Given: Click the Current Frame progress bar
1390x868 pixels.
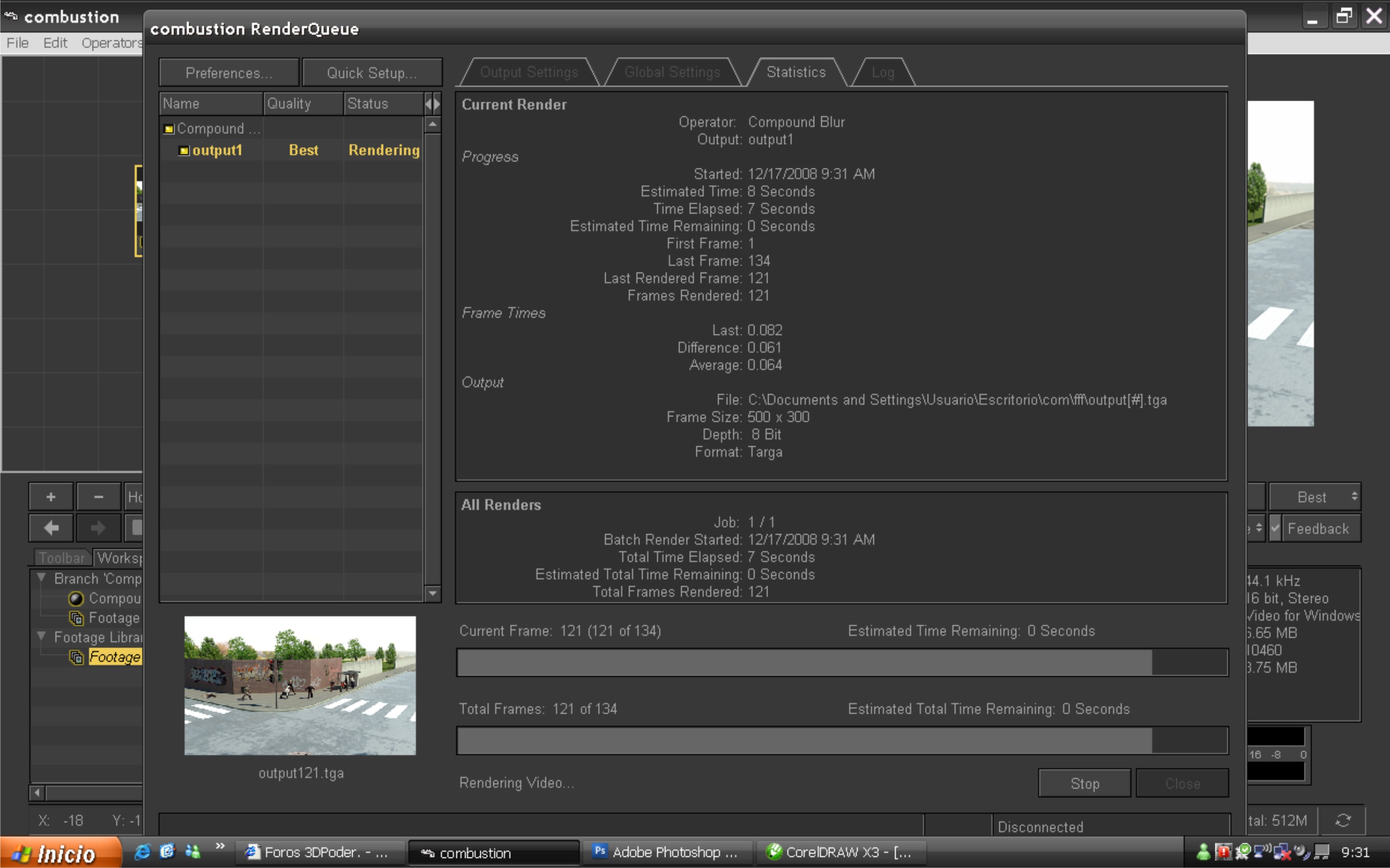Looking at the screenshot, I should tap(841, 663).
